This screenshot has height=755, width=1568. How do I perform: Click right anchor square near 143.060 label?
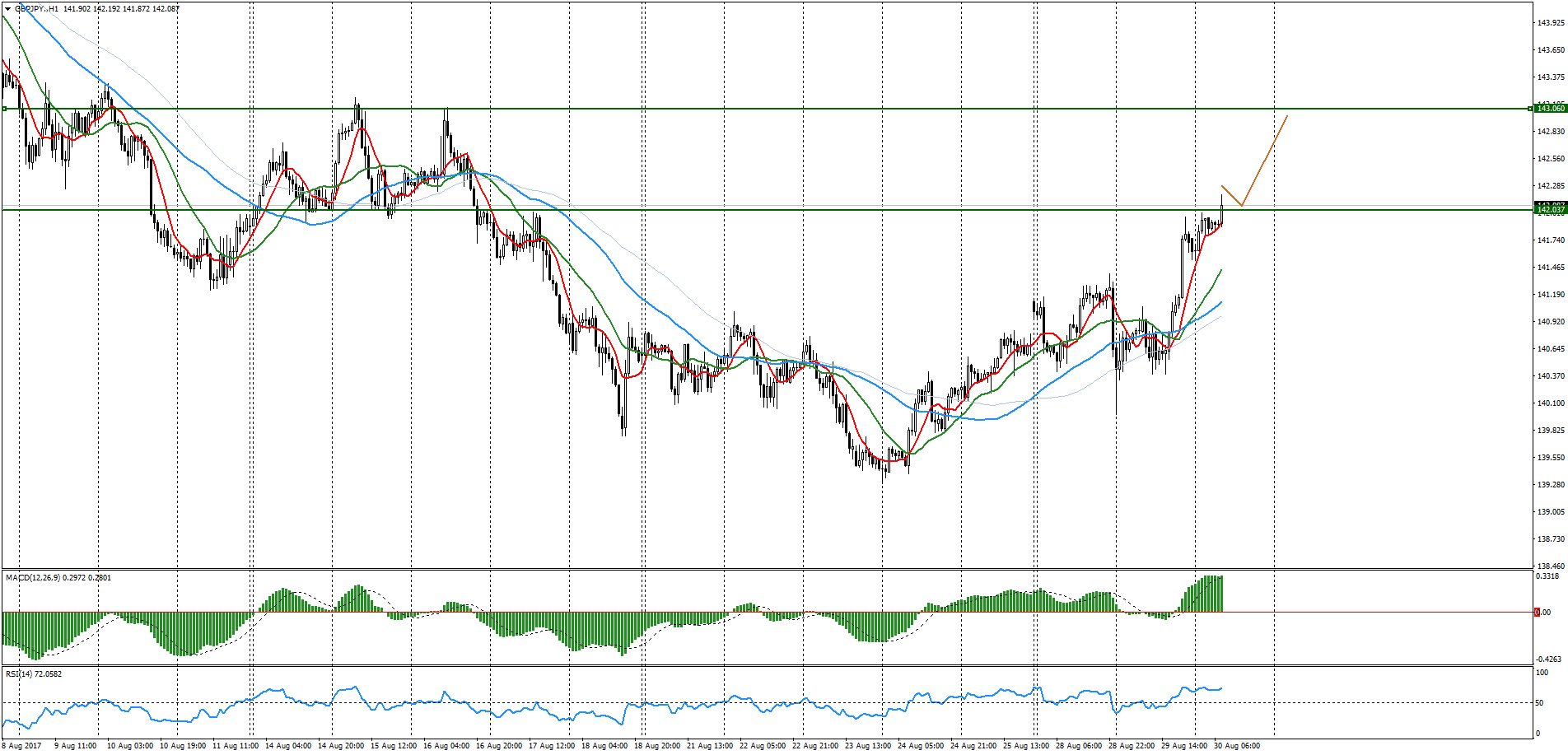point(1531,109)
